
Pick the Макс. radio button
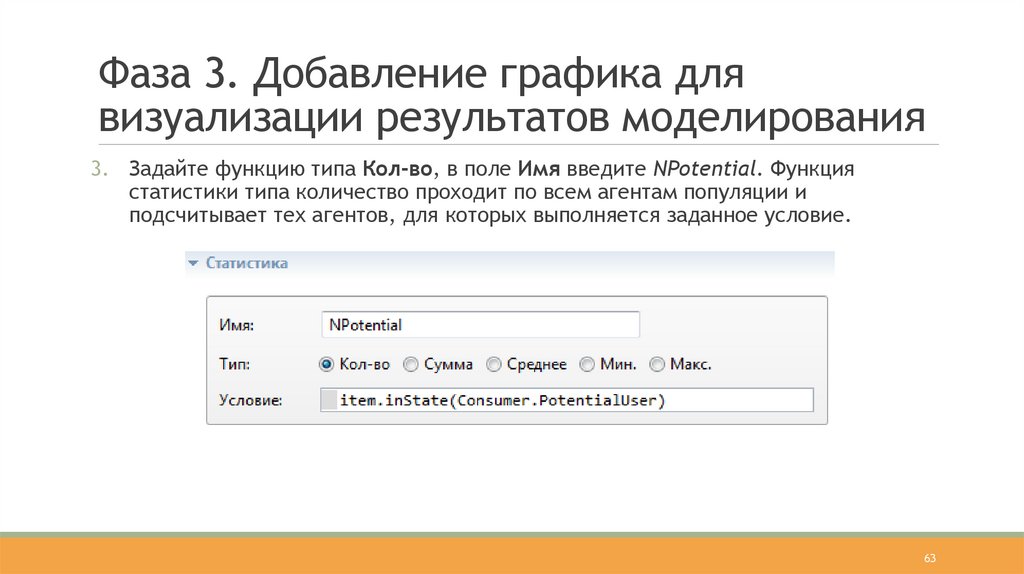pos(657,364)
